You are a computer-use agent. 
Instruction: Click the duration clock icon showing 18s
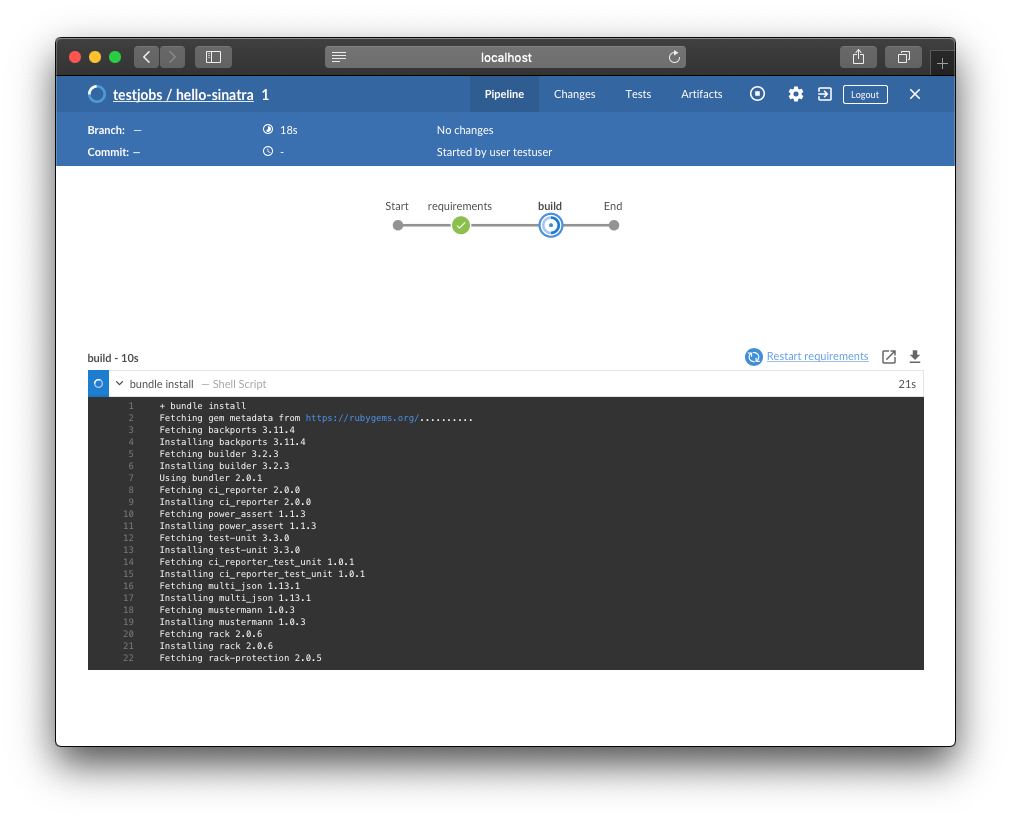[268, 130]
